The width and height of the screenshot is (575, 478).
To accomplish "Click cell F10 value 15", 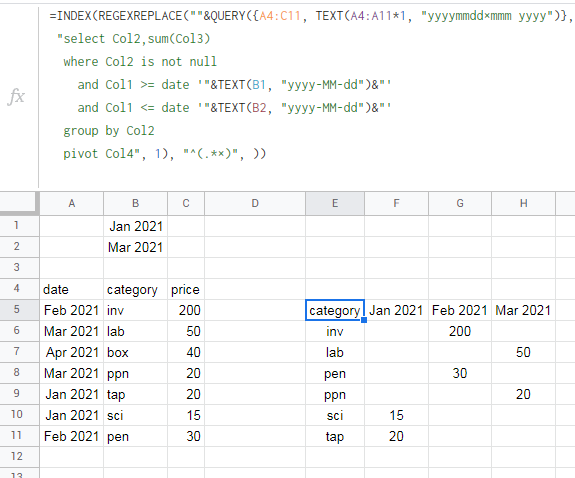I will click(396, 415).
